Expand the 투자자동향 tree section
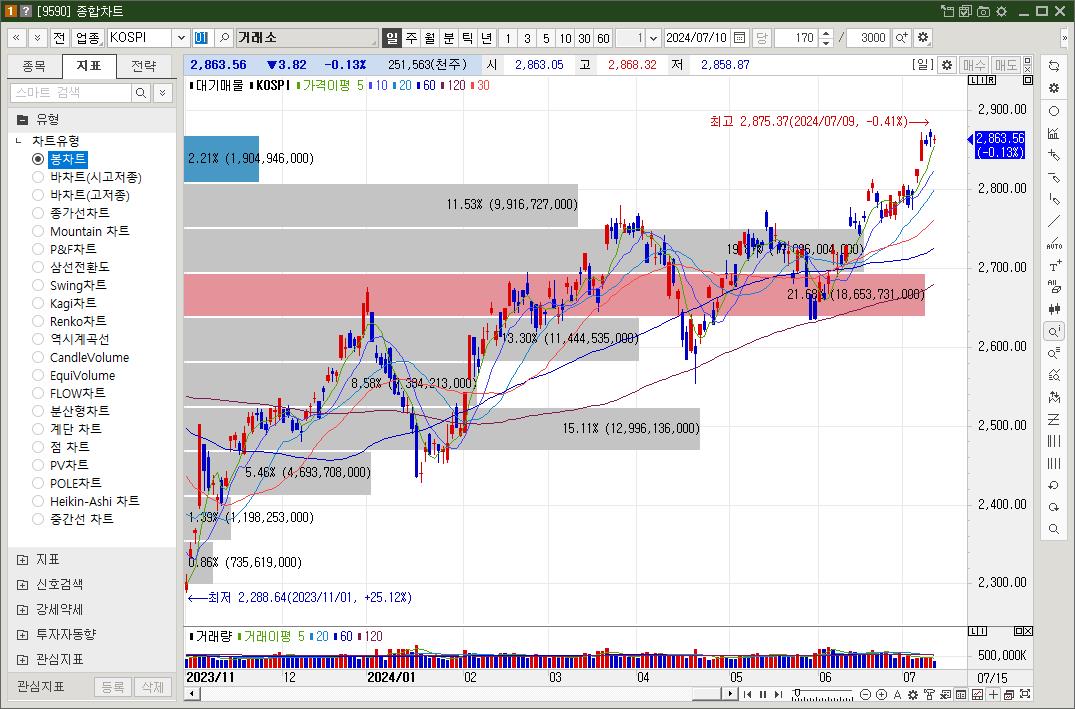The image size is (1075, 709). 23,635
